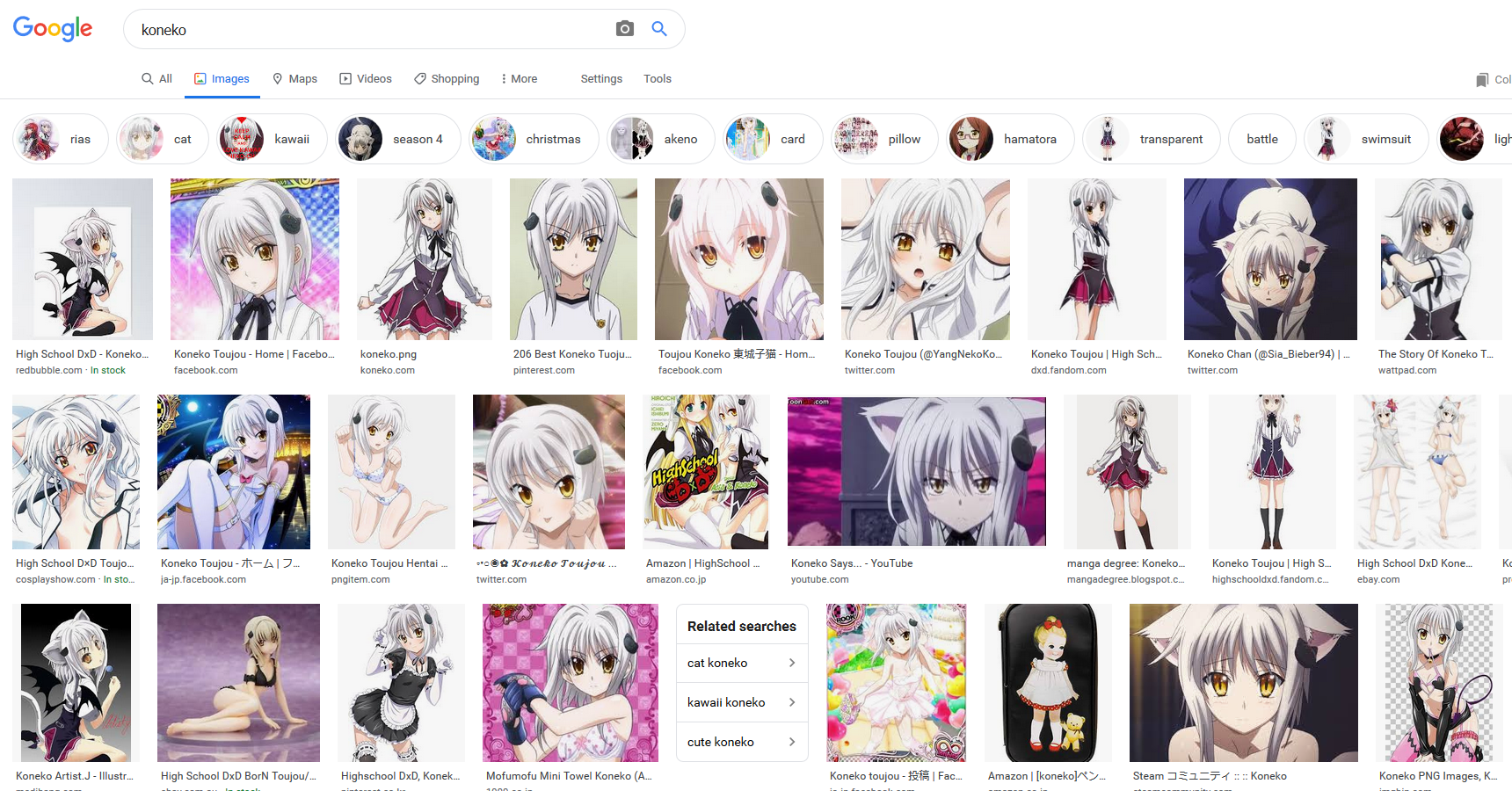Open 'Koneko Says... - YouTube' thumbnail

click(x=917, y=472)
